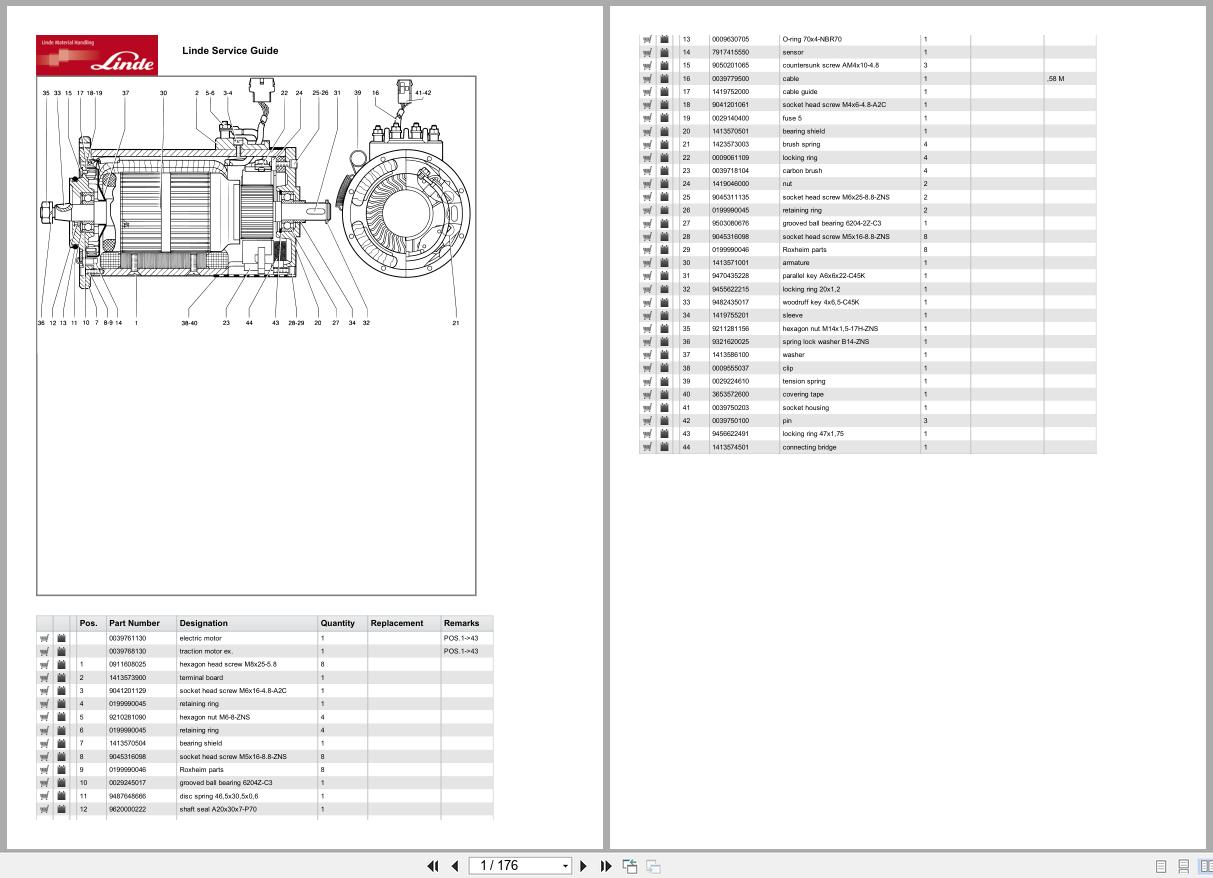Click the cart icon beside fuse 5 row
1213x878 pixels.
(647, 118)
